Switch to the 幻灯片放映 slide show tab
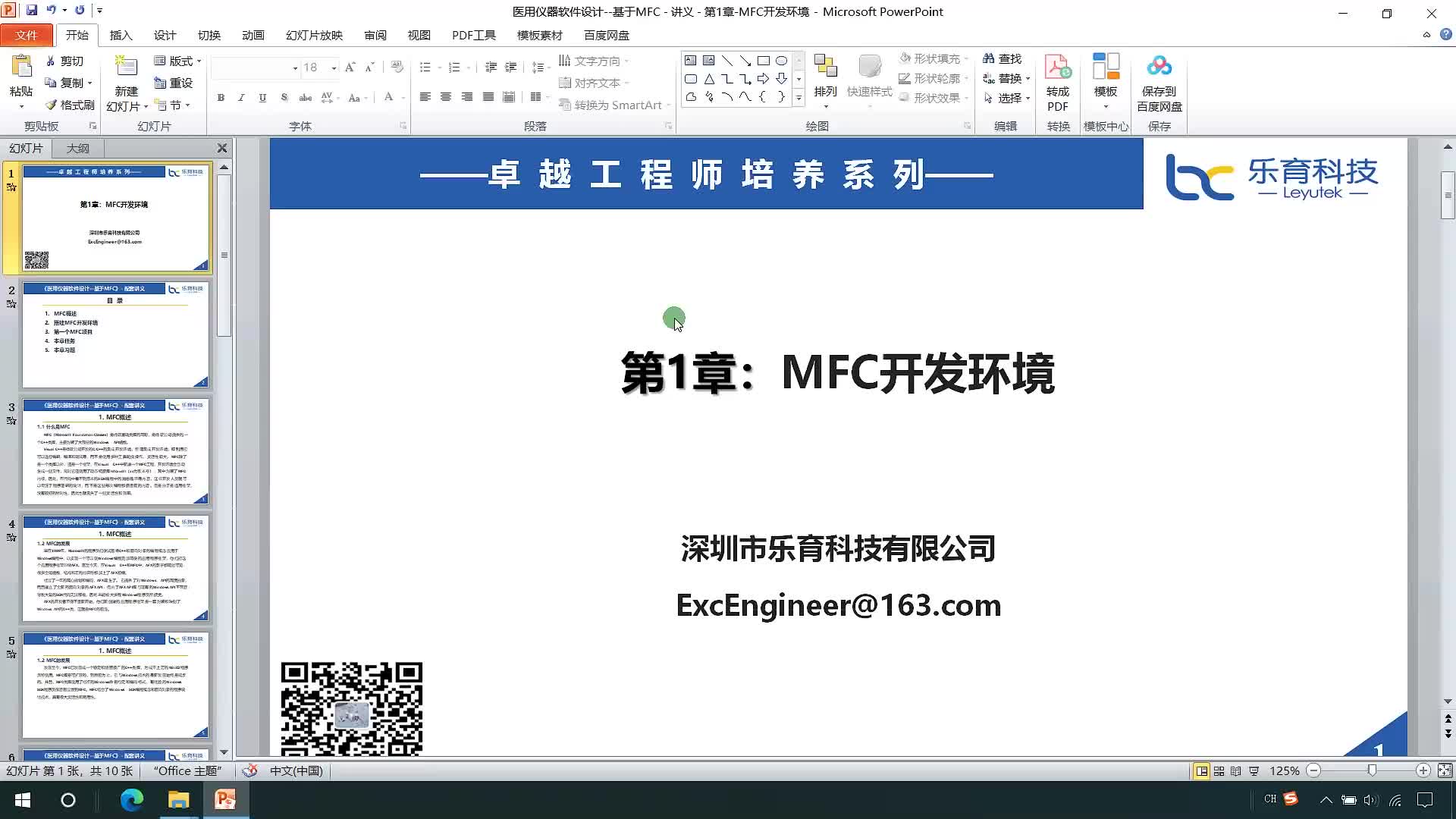 point(314,35)
